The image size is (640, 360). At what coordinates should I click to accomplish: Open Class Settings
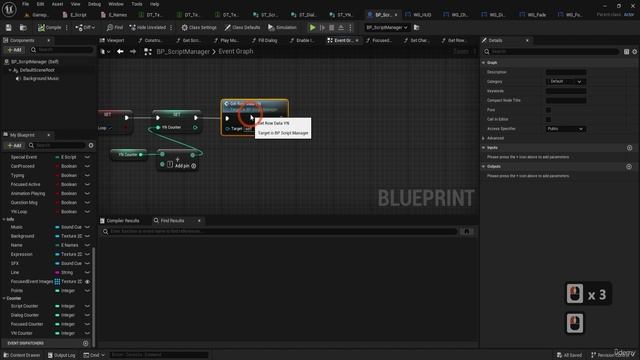pos(199,27)
